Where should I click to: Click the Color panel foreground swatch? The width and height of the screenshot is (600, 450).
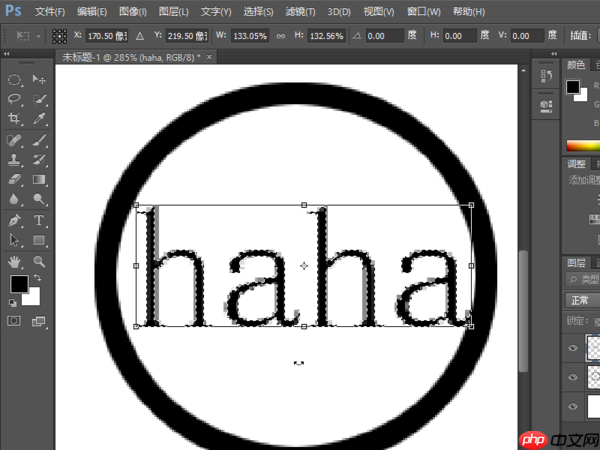(573, 87)
